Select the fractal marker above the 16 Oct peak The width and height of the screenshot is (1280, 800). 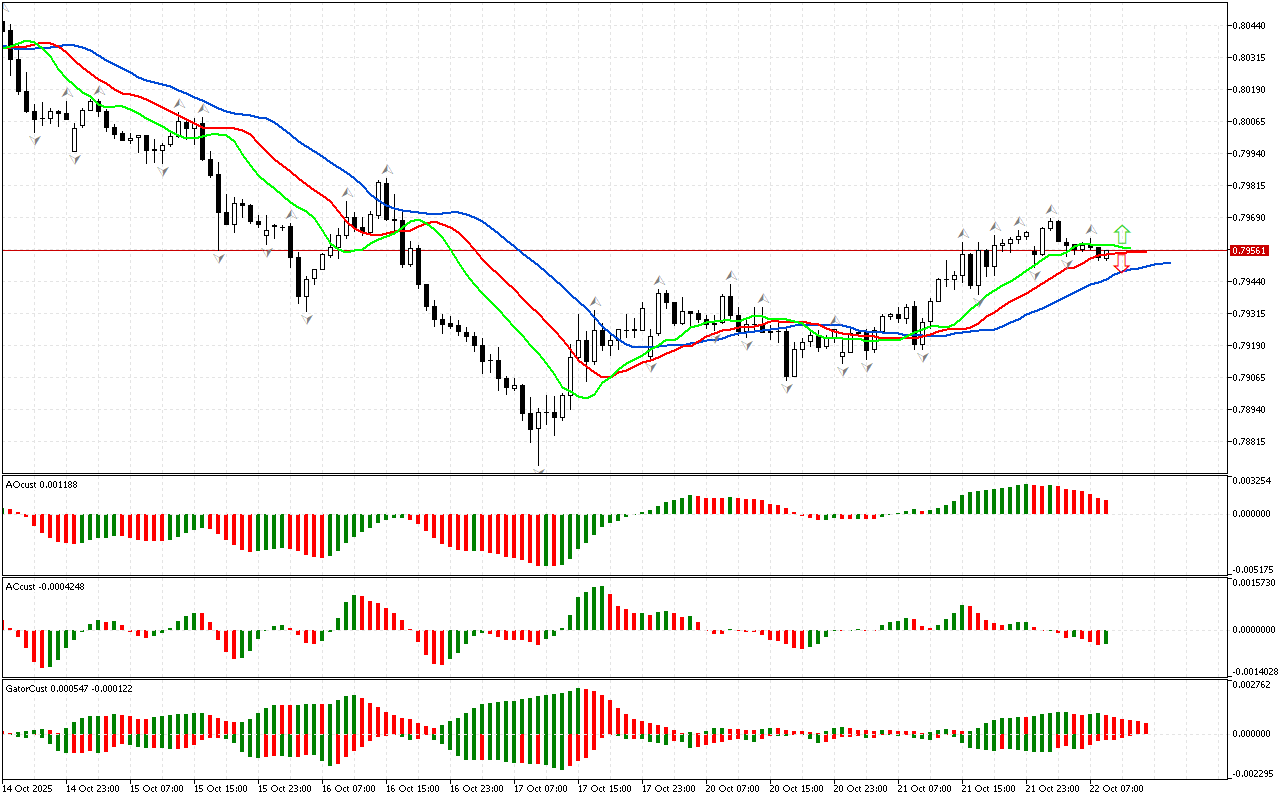pyautogui.click(x=385, y=170)
